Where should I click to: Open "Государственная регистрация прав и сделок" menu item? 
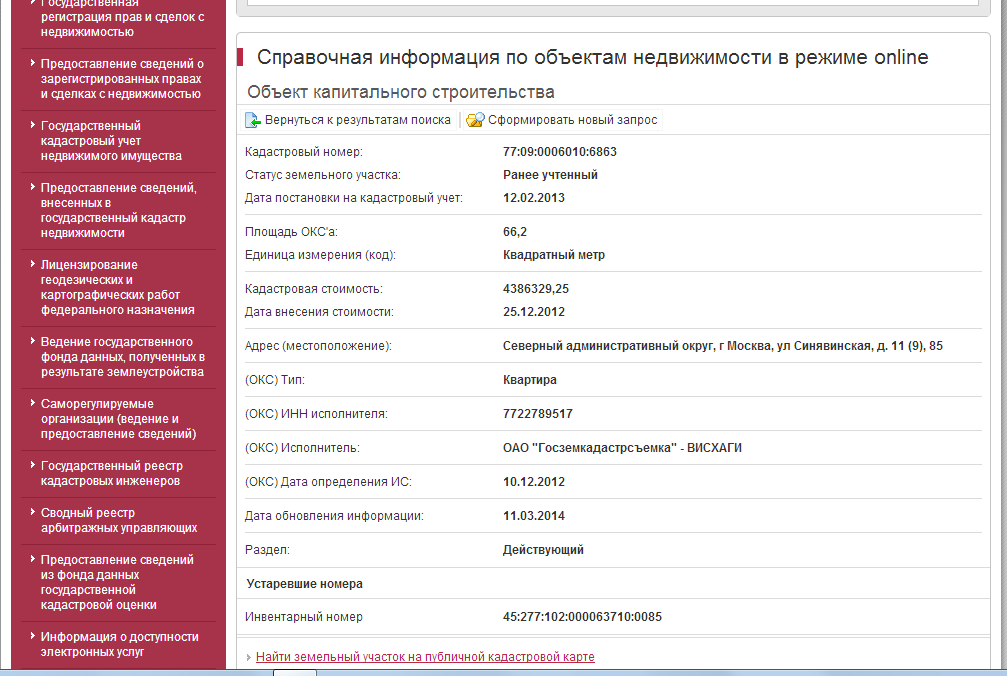[121, 18]
